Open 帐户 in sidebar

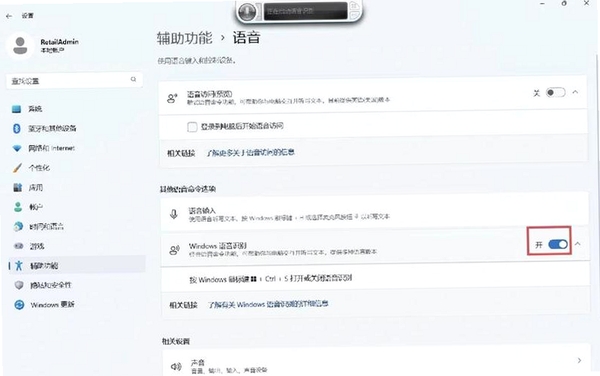tap(36, 207)
